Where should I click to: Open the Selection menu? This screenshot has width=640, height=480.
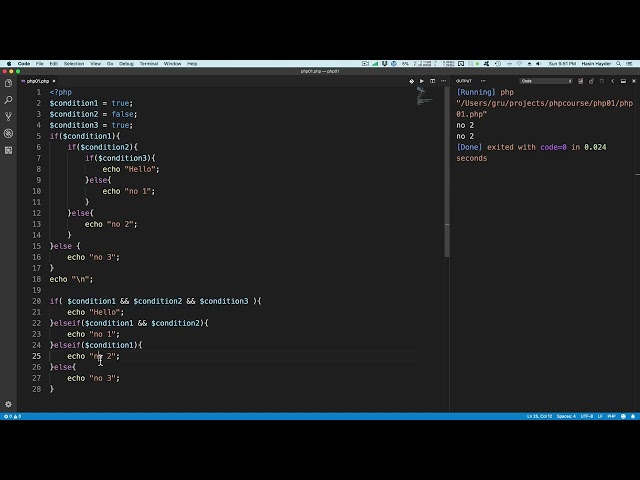[74, 64]
